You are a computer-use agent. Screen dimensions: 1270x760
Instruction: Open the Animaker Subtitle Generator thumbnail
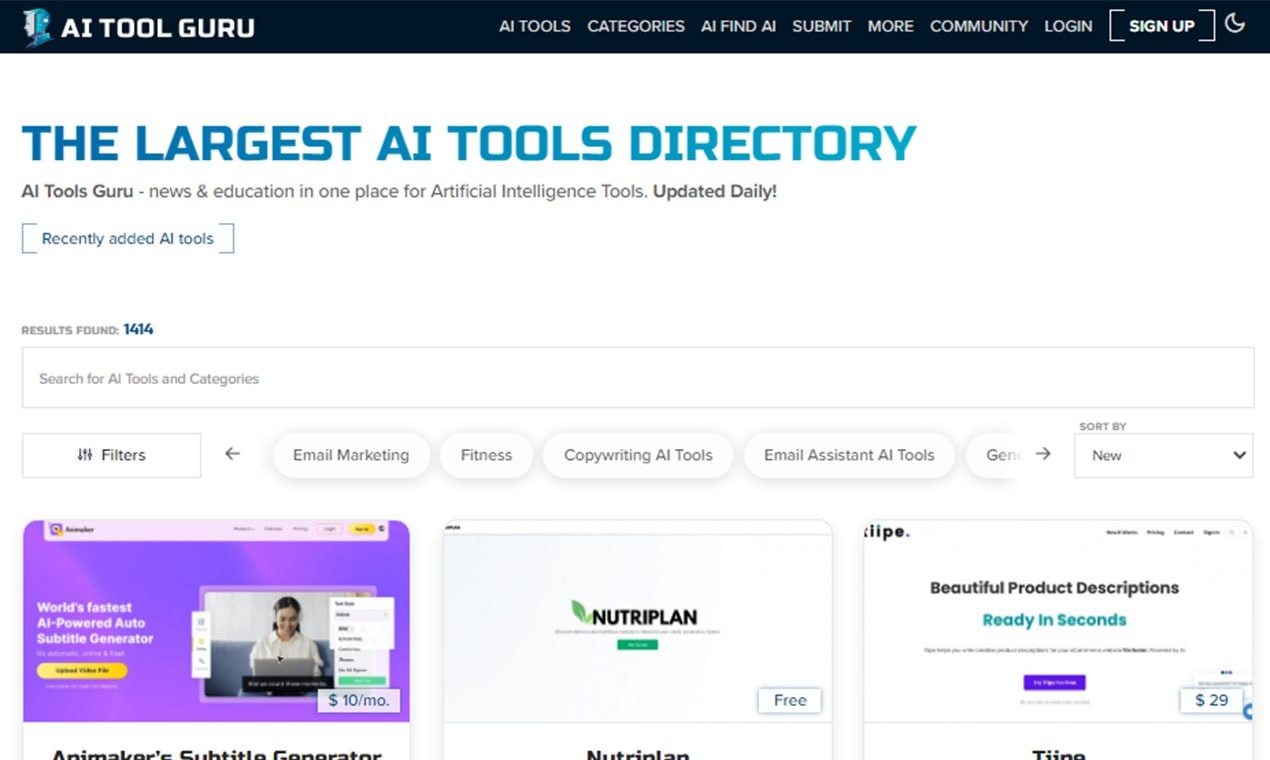pyautogui.click(x=216, y=620)
